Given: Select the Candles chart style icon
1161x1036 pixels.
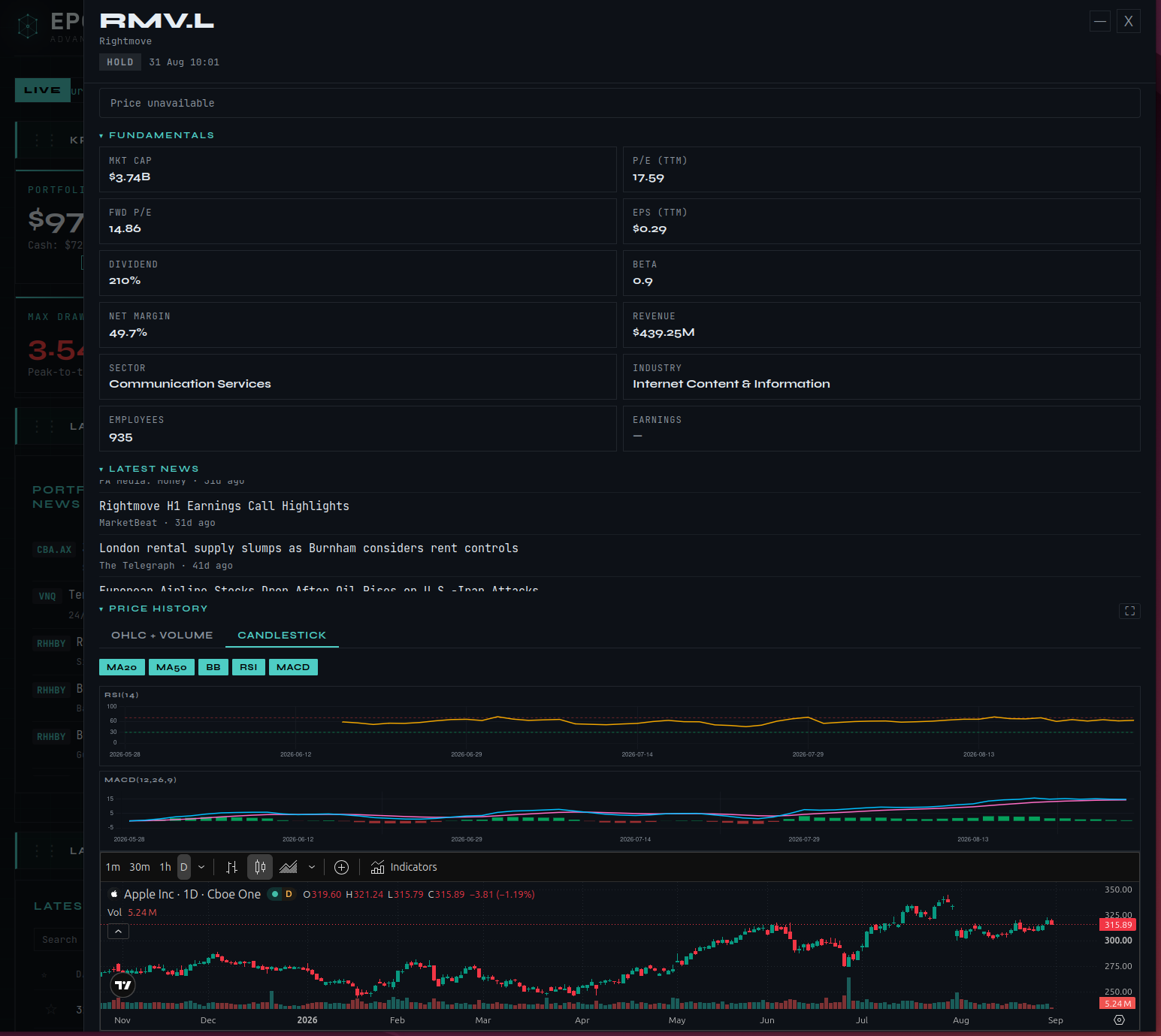Looking at the screenshot, I should (x=260, y=867).
